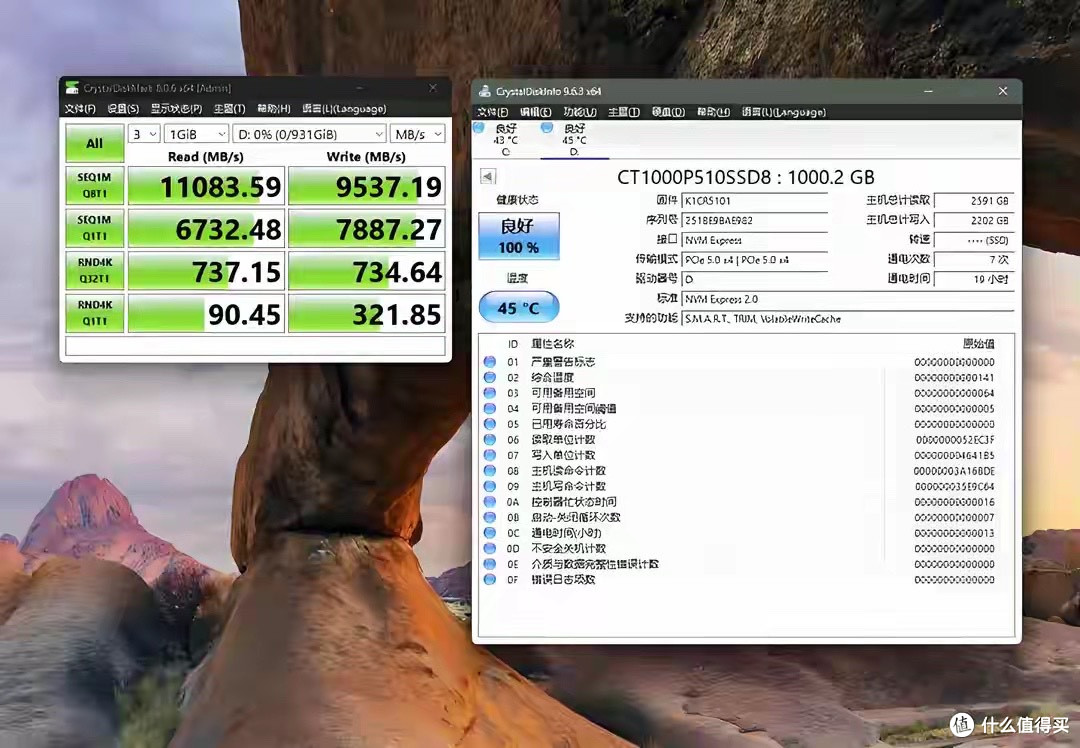The width and height of the screenshot is (1080, 748).
Task: Click the 固件 firmware field
Action: [754, 200]
